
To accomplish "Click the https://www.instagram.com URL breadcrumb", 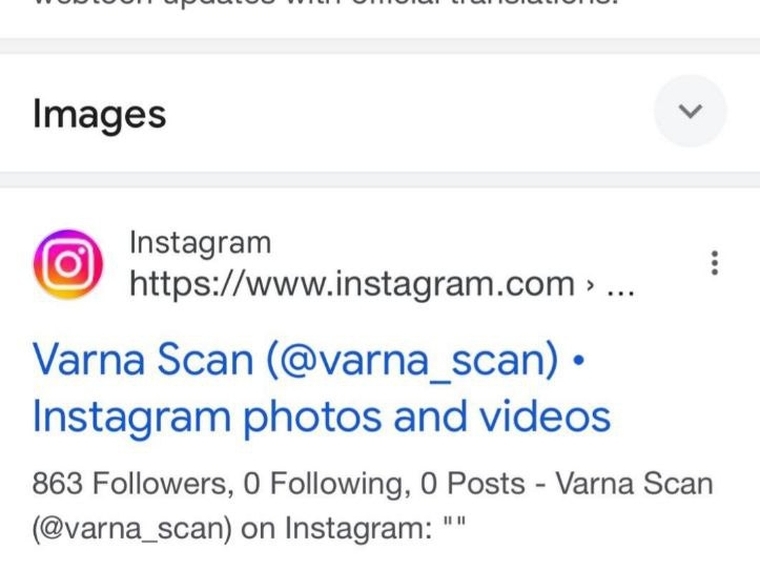I will point(352,284).
